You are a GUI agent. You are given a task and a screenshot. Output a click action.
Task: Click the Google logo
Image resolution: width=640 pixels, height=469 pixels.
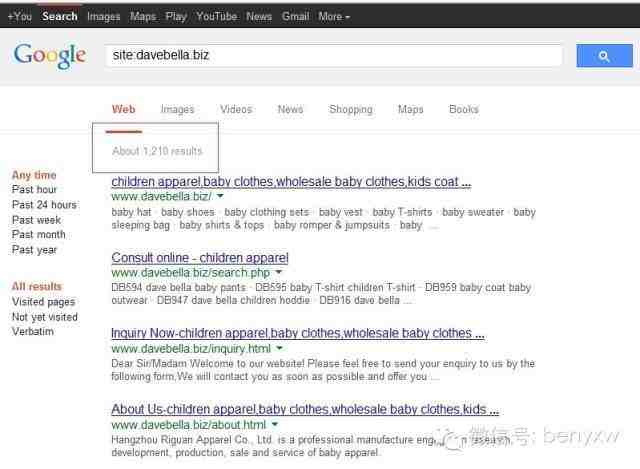click(x=50, y=56)
